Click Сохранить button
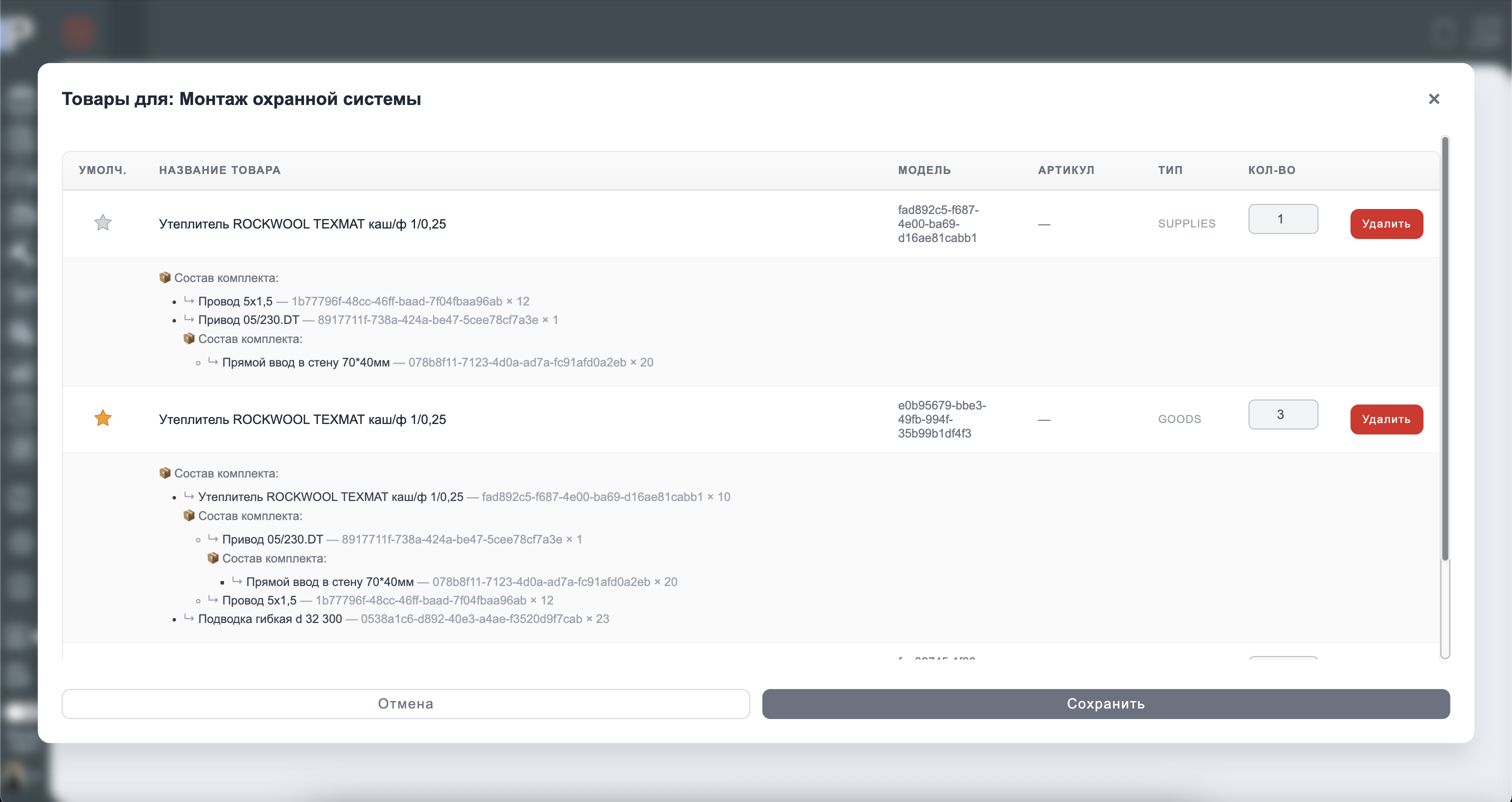1512x802 pixels. pos(1105,703)
